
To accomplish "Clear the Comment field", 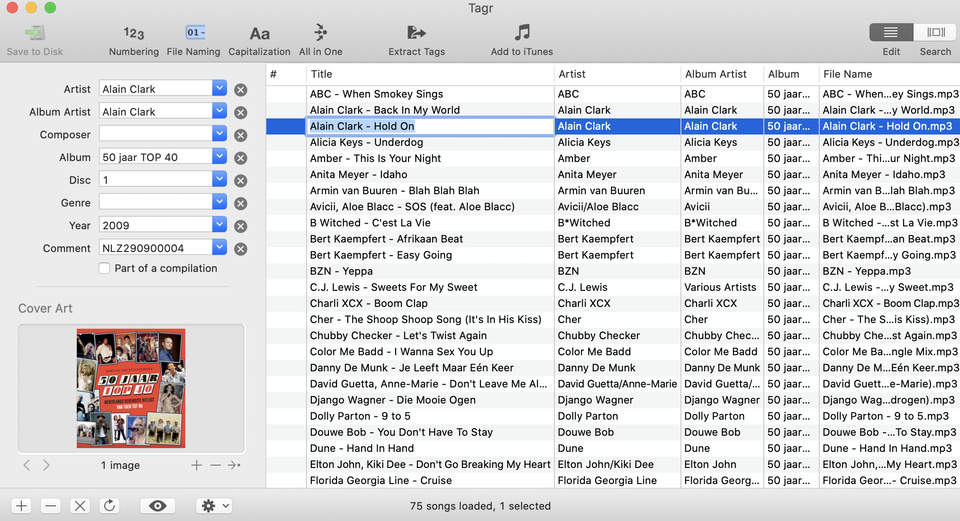I will (x=241, y=249).
